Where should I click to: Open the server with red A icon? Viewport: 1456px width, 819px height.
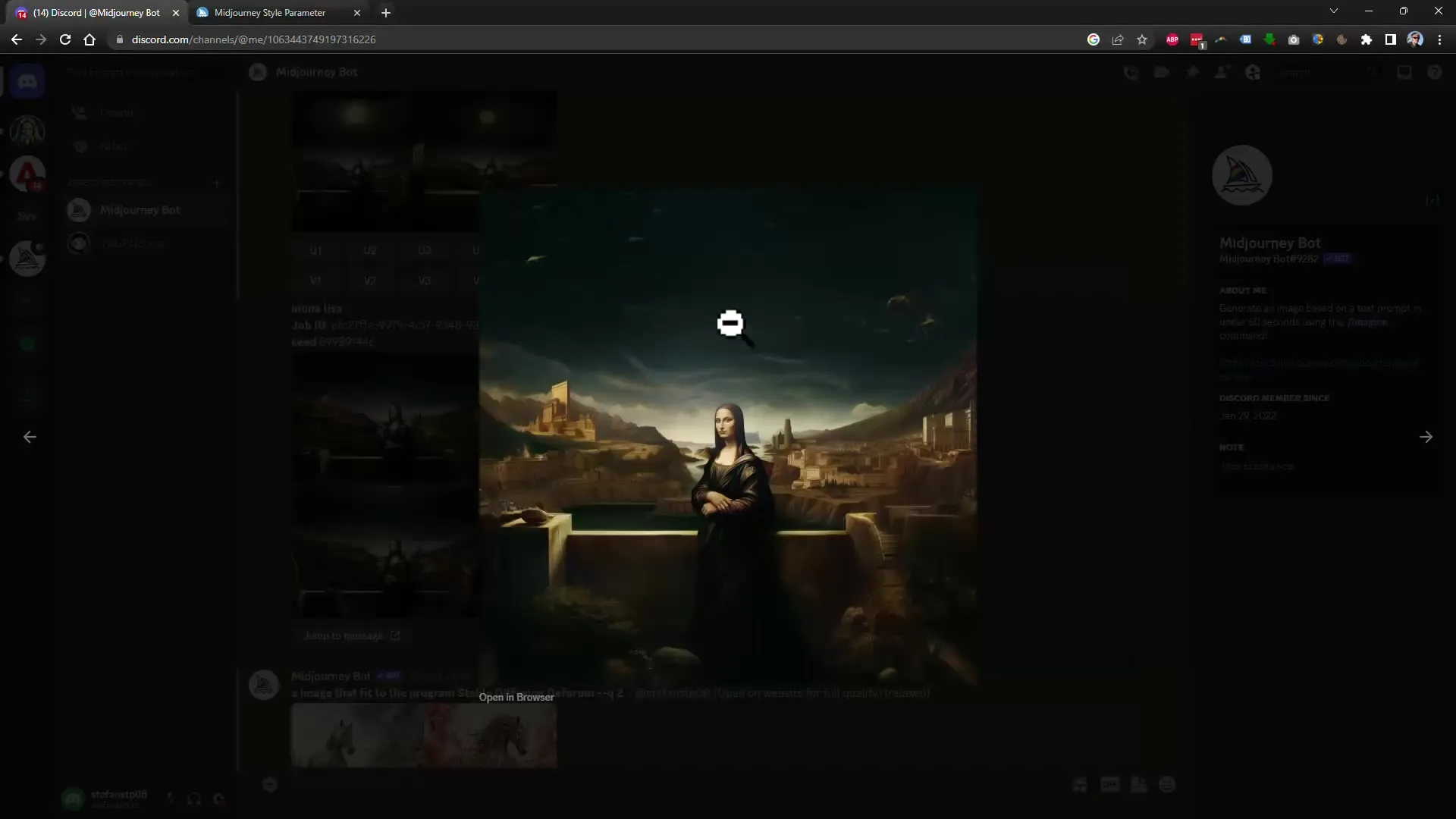pyautogui.click(x=27, y=174)
